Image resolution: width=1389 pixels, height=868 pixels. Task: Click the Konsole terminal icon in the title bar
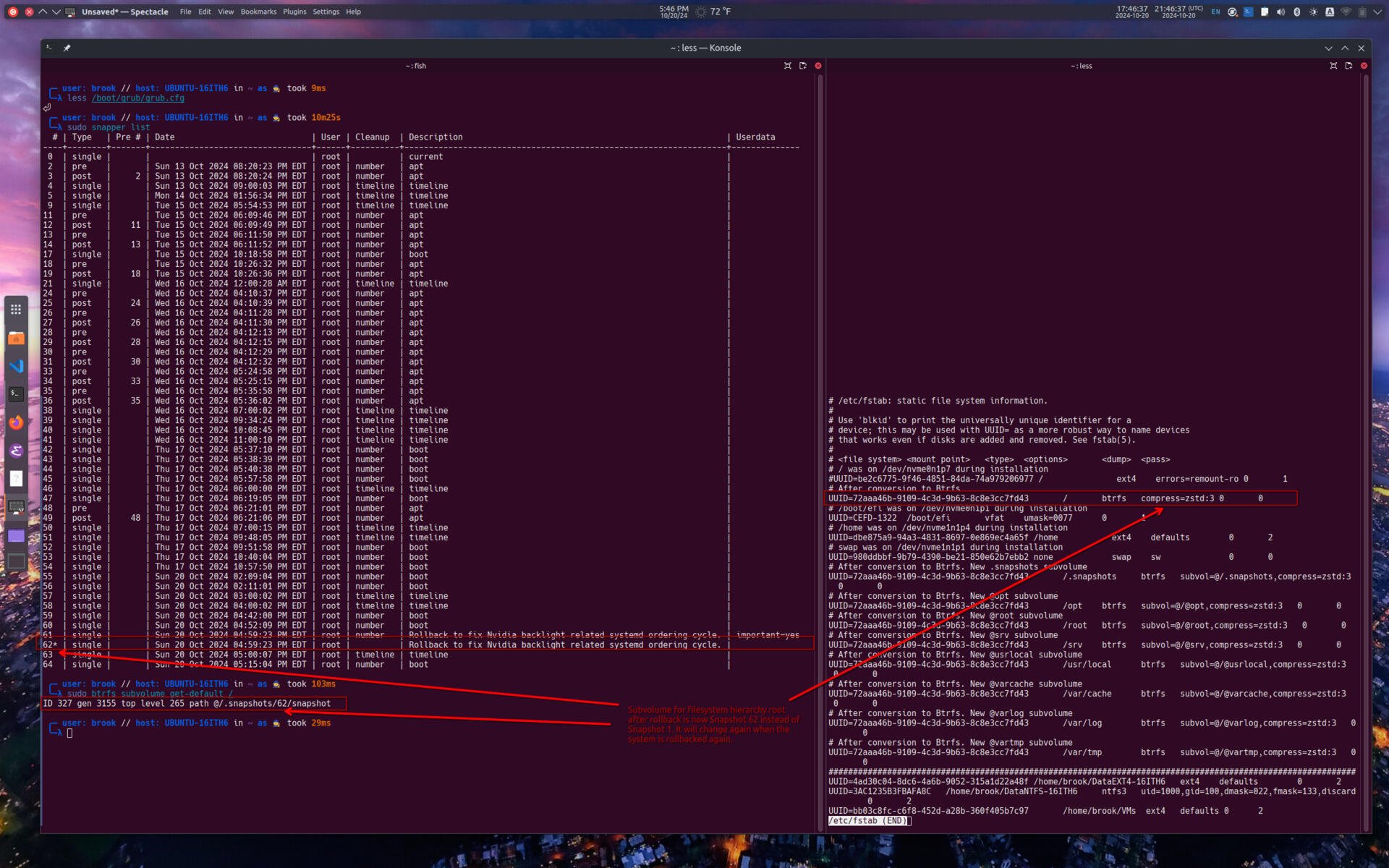49,48
